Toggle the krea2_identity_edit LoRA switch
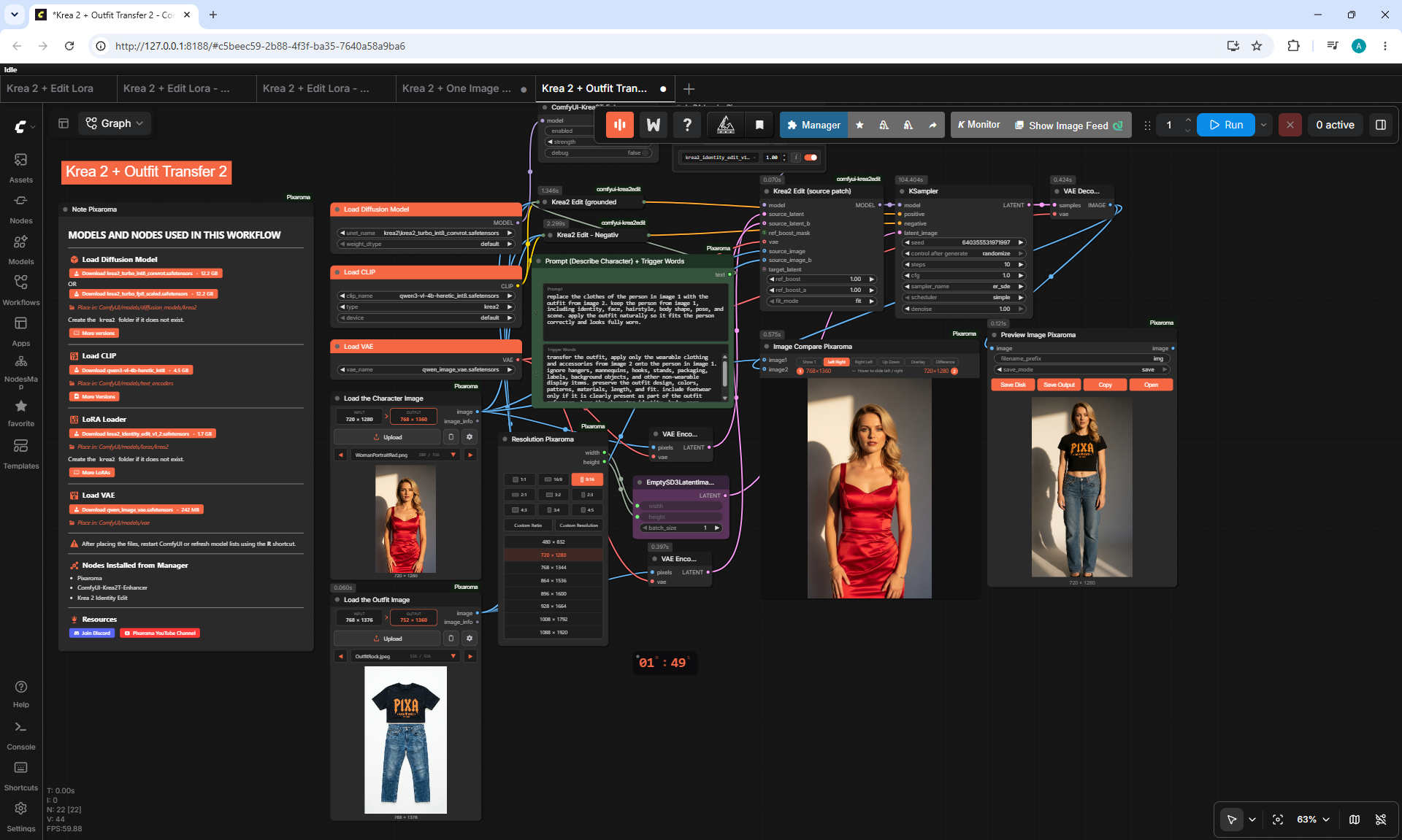Screen dimensions: 1402x840 click(811, 158)
